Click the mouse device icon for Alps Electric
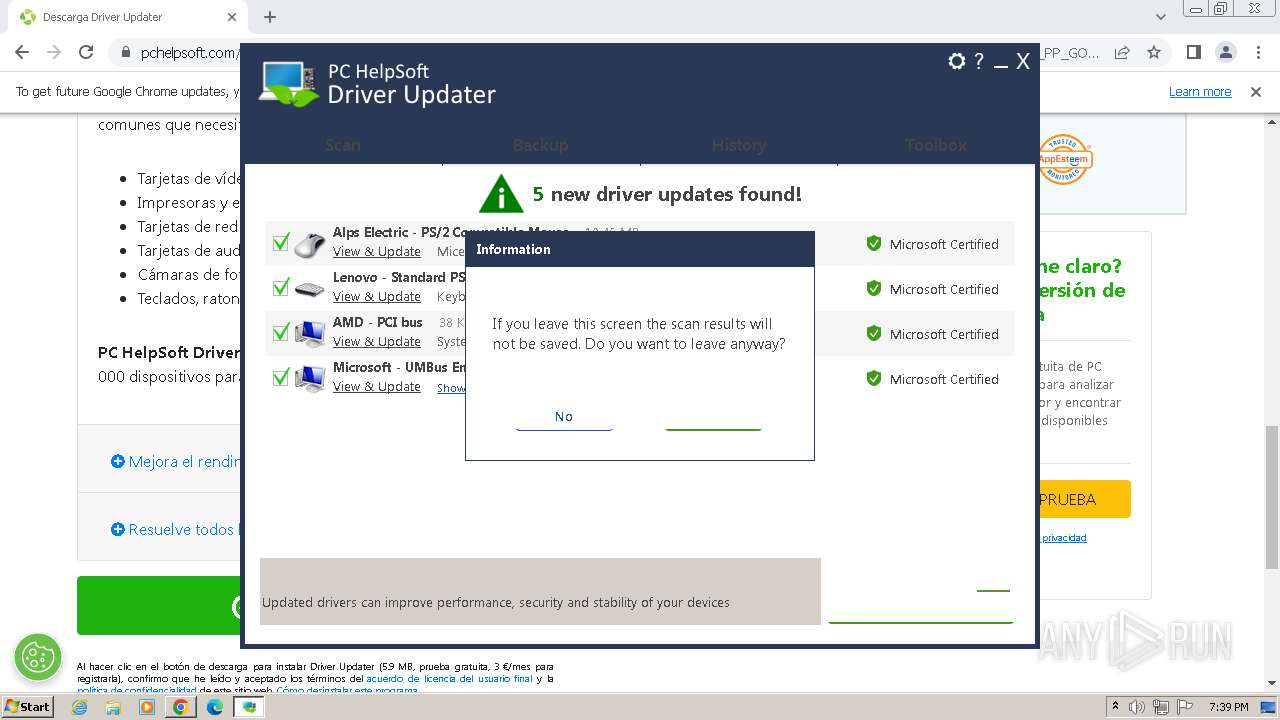Image resolution: width=1280 pixels, height=720 pixels. (x=310, y=243)
